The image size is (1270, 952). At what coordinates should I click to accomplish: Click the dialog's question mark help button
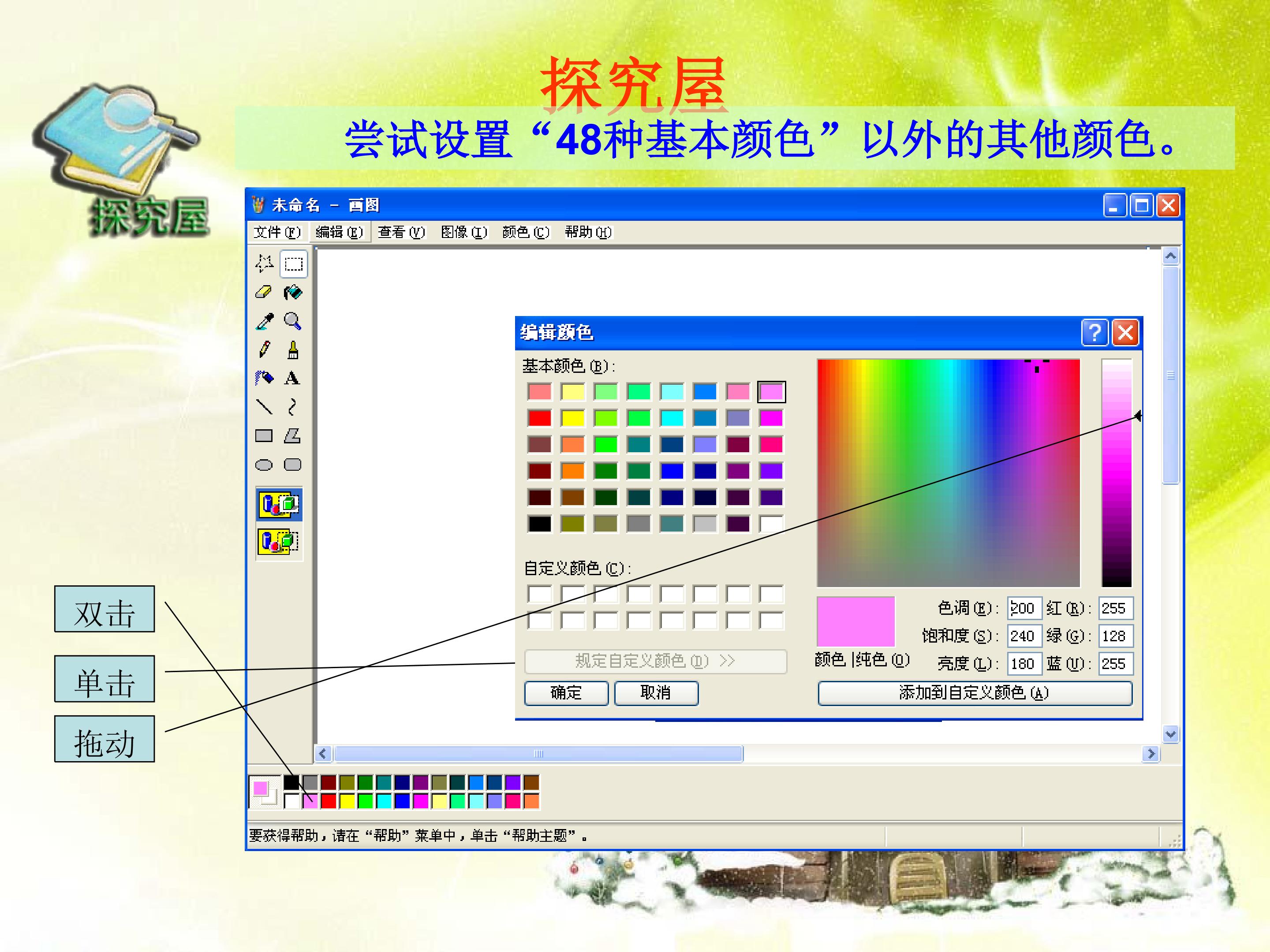coord(1095,332)
